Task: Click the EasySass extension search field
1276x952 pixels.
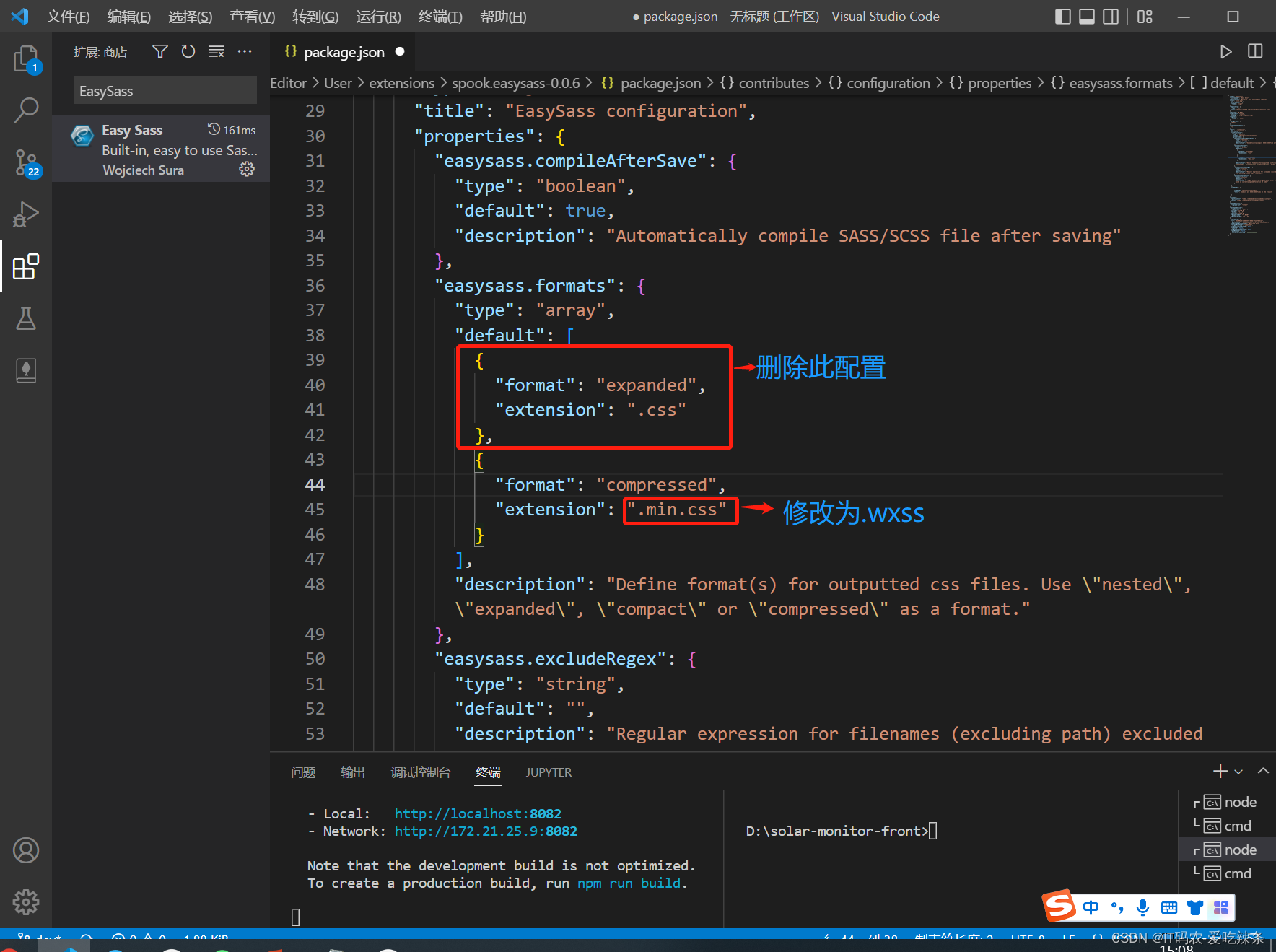Action: 165,91
